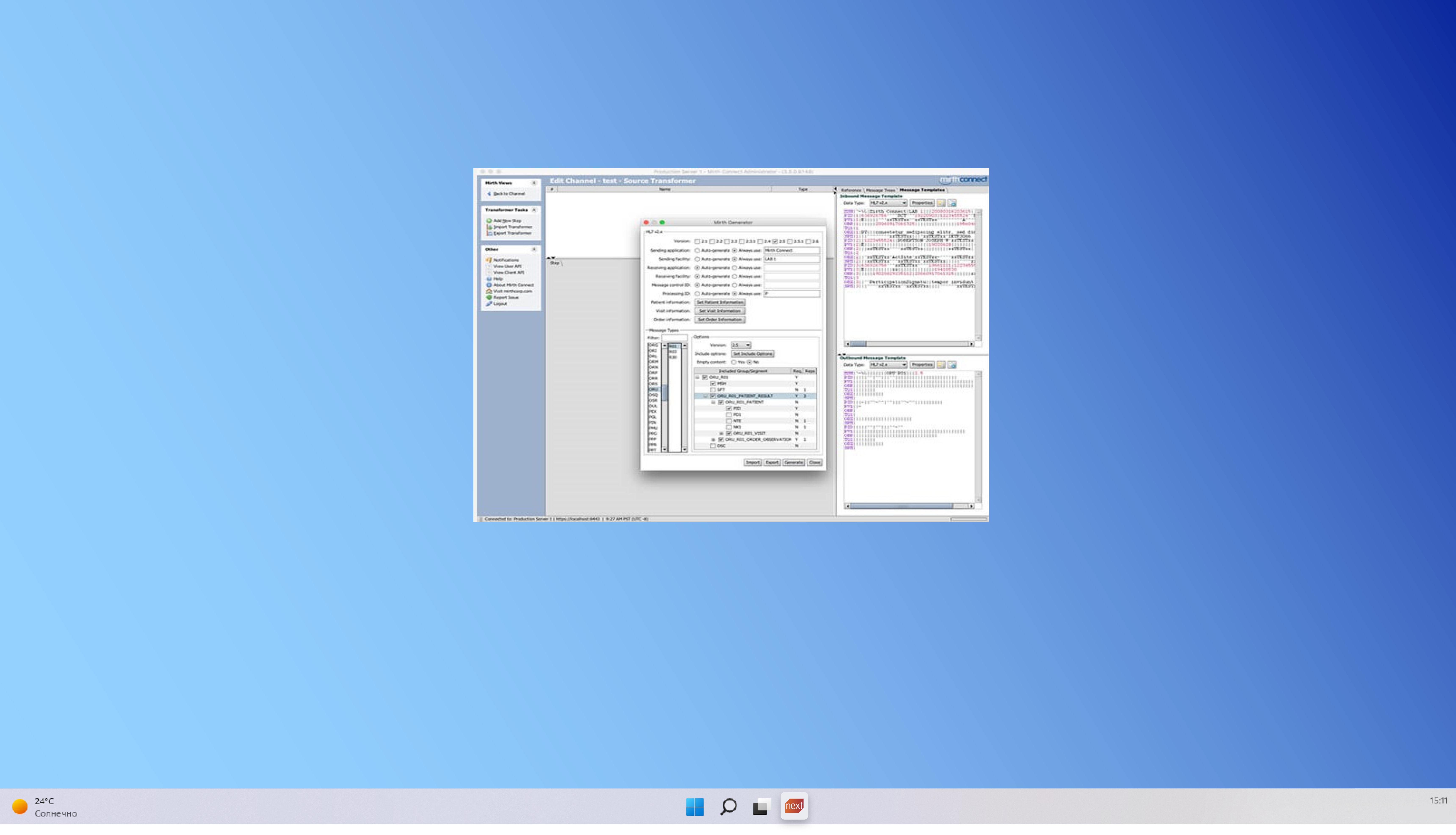This screenshot has height=835, width=1456.
Task: Click the Import Transformer icon
Action: pos(489,227)
